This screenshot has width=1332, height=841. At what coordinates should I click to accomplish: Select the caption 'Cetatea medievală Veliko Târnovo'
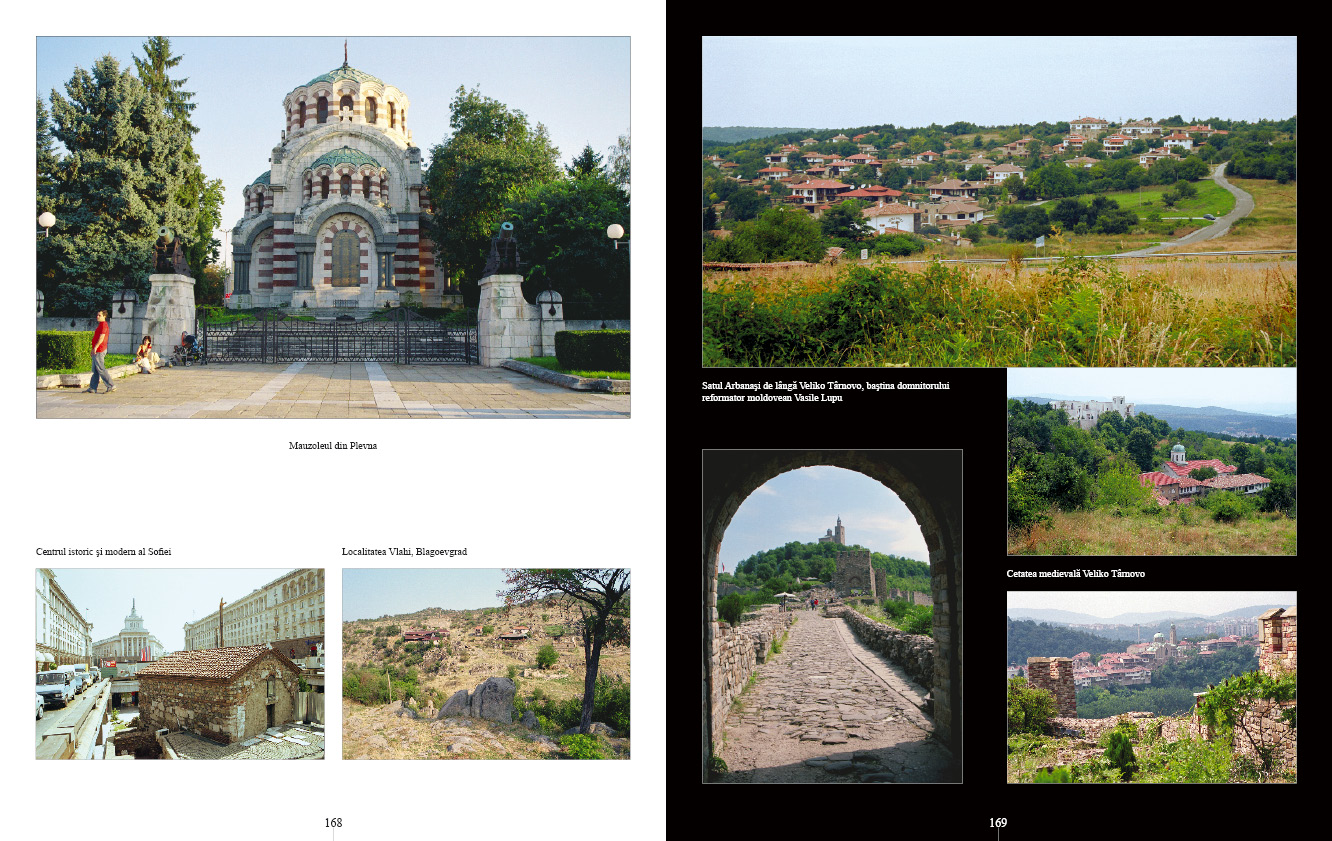(1076, 574)
